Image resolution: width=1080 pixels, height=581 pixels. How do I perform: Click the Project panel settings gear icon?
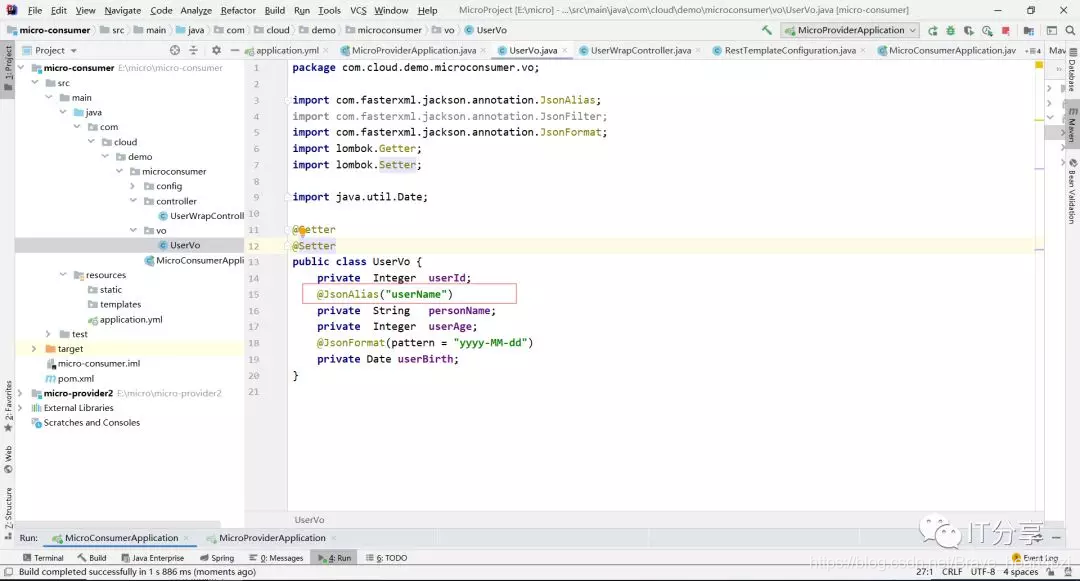point(216,50)
